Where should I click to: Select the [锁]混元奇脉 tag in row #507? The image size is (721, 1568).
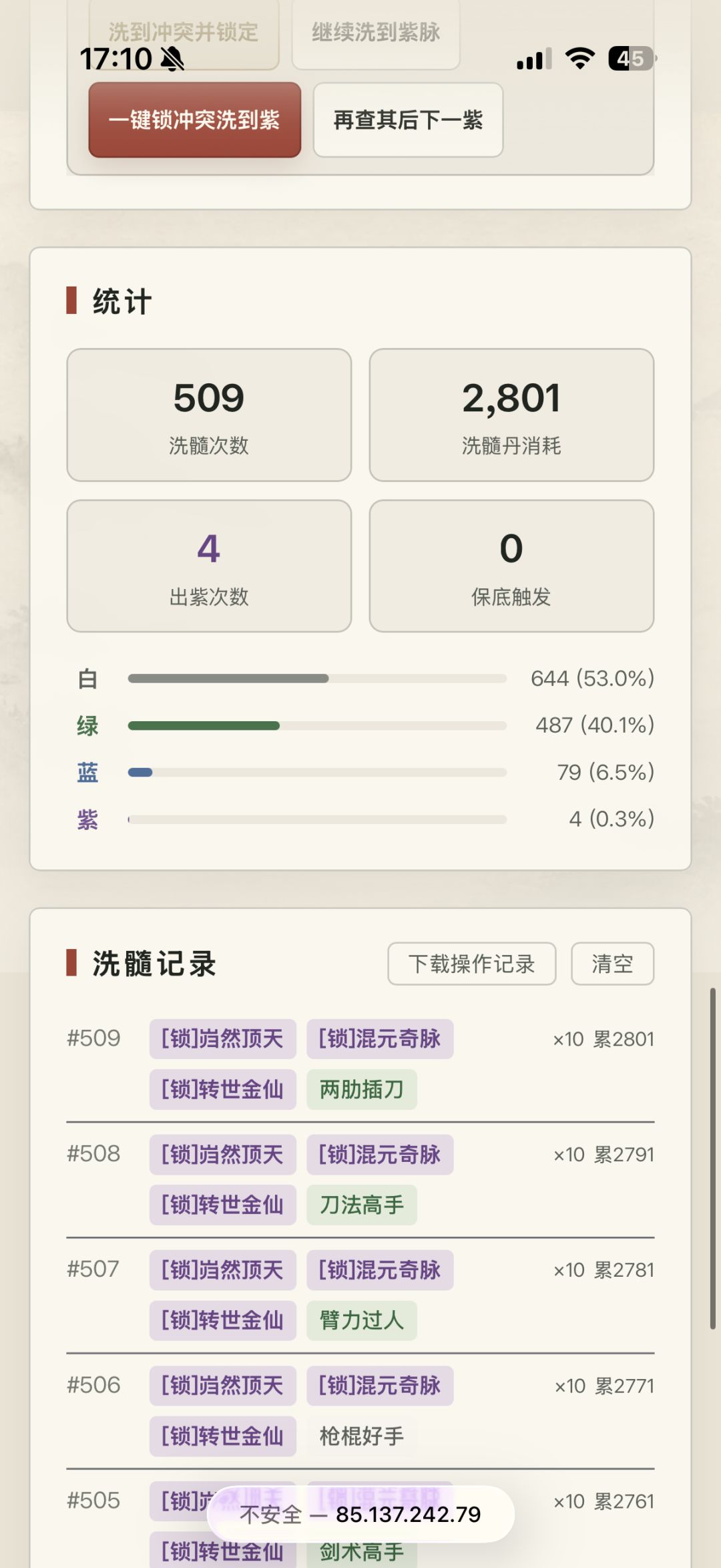point(380,1270)
